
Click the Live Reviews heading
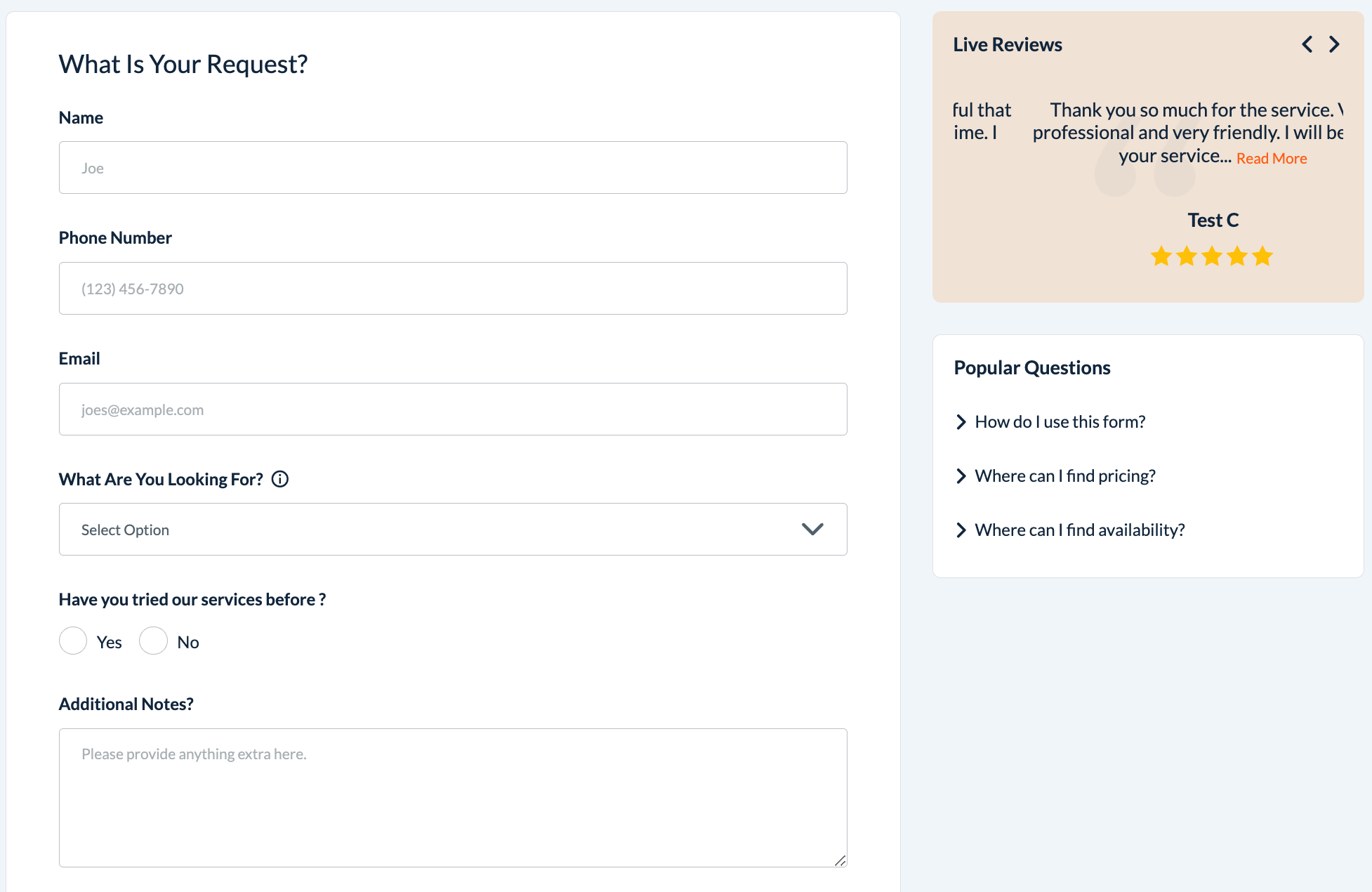tap(1007, 45)
